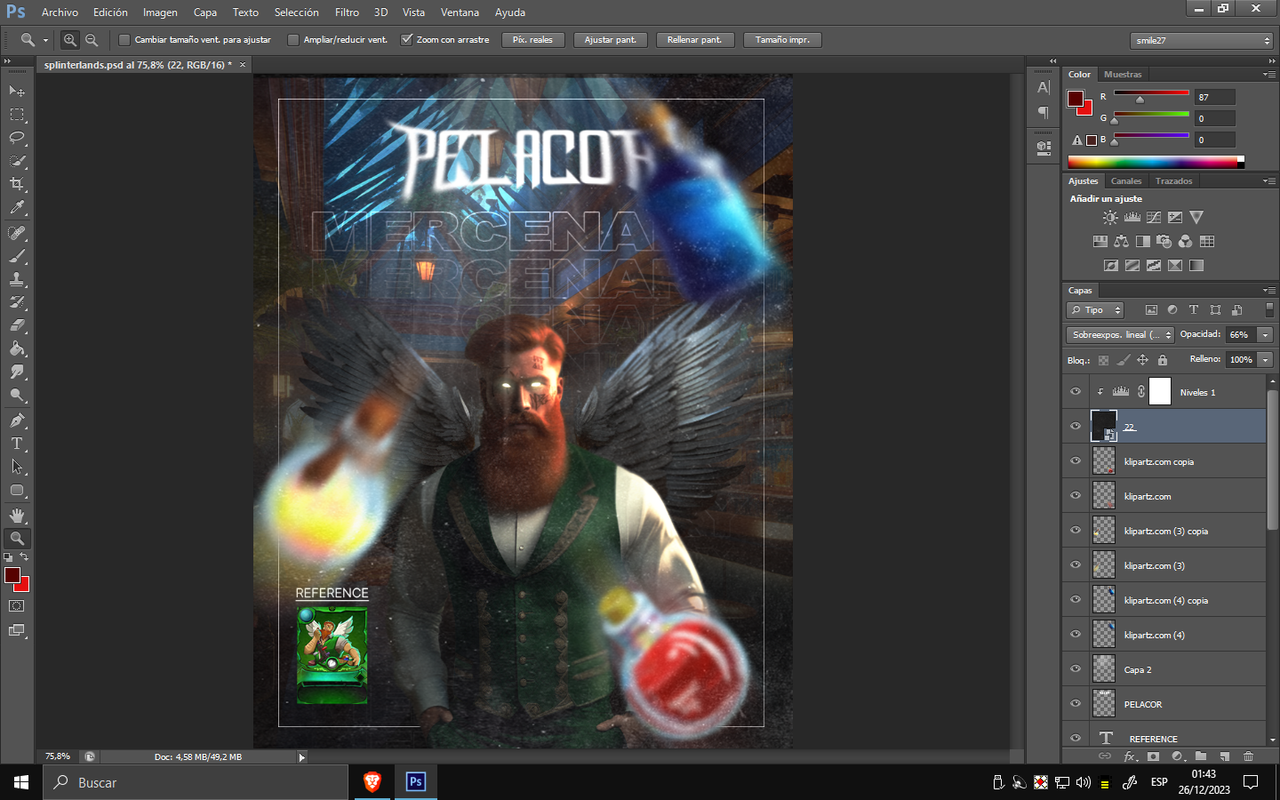Hide the layer named 22
Screen dimensions: 1280x800
(x=1076, y=426)
